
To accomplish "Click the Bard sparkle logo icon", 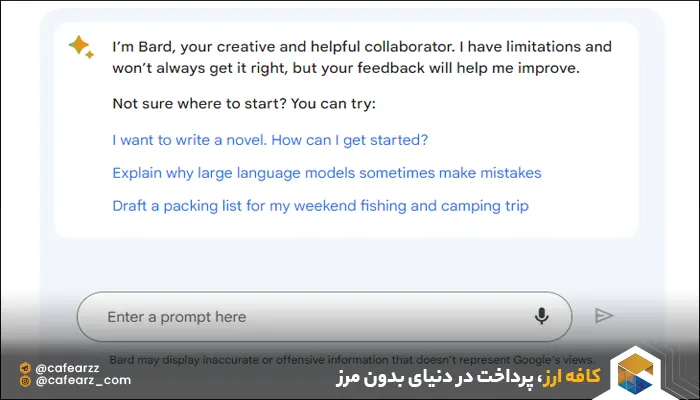I will (x=80, y=47).
